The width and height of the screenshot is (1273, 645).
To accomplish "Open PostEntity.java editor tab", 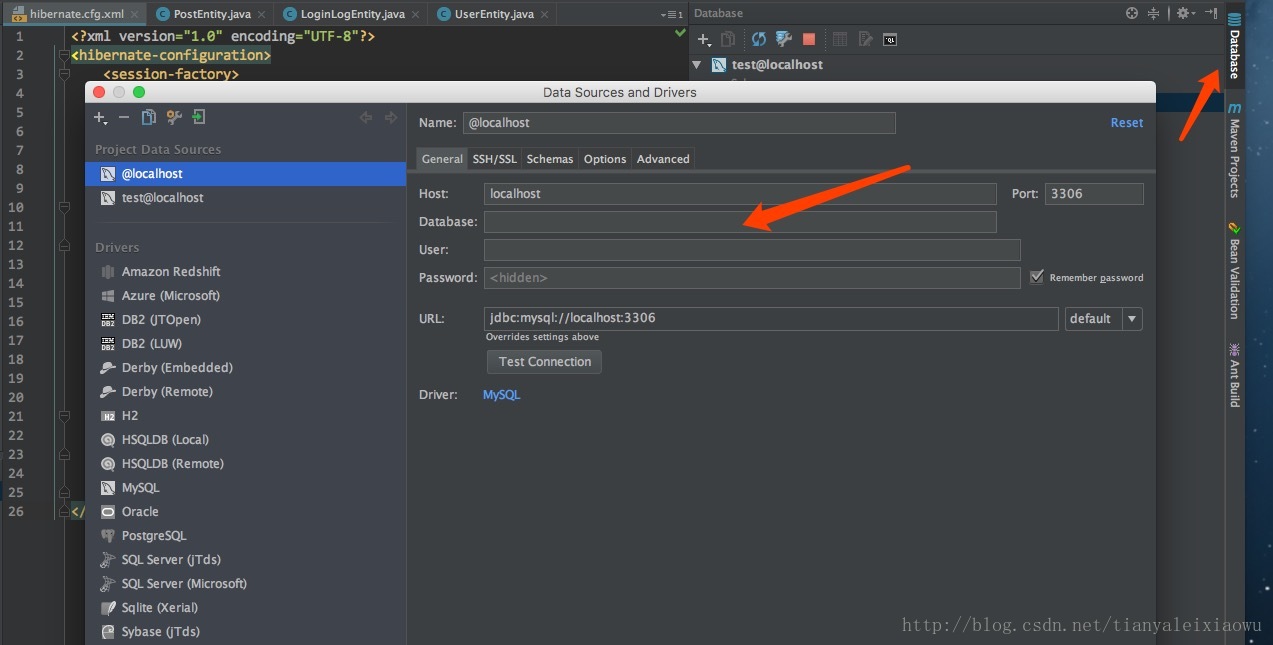I will [x=208, y=14].
